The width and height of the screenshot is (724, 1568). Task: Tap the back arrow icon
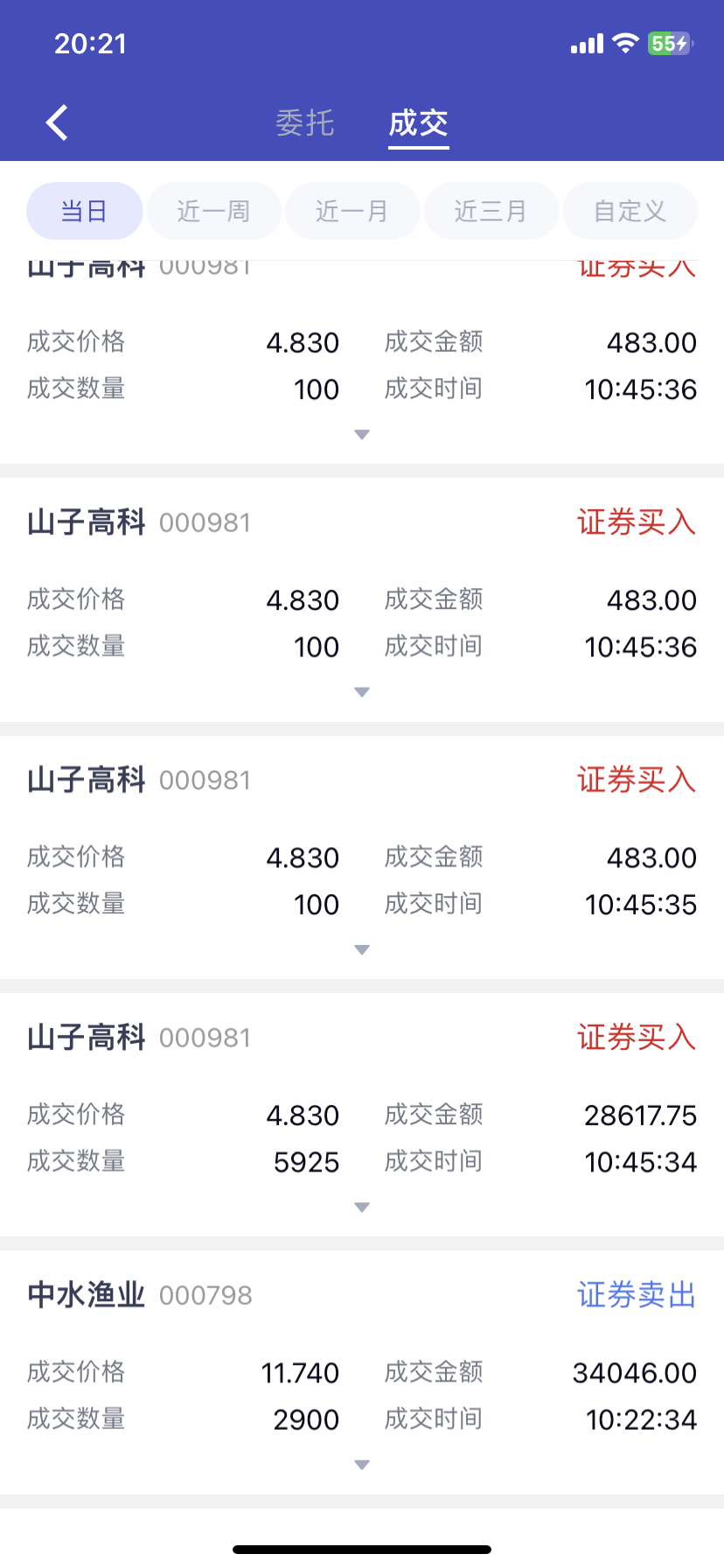(58, 122)
